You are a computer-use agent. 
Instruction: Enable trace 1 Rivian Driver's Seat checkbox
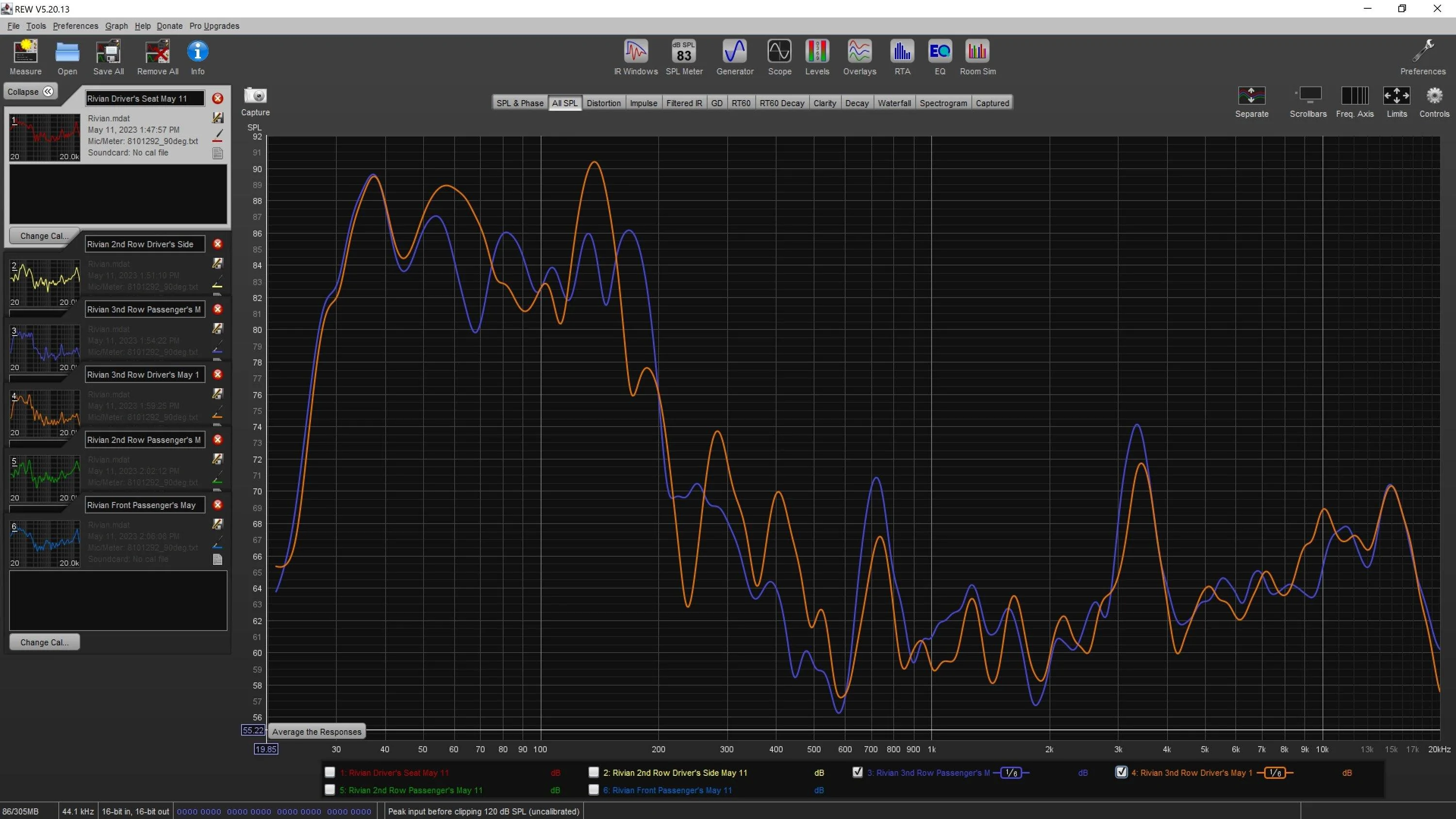click(x=330, y=772)
